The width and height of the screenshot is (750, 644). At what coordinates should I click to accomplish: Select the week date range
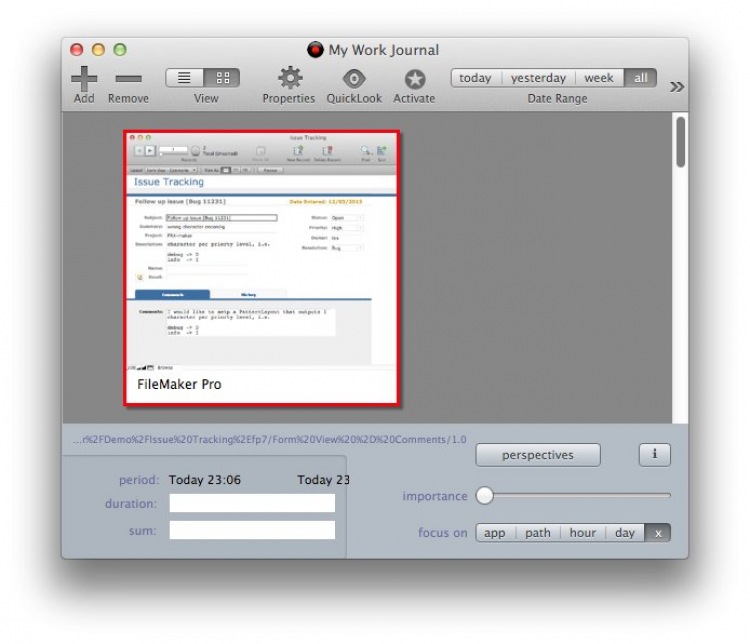tap(599, 78)
